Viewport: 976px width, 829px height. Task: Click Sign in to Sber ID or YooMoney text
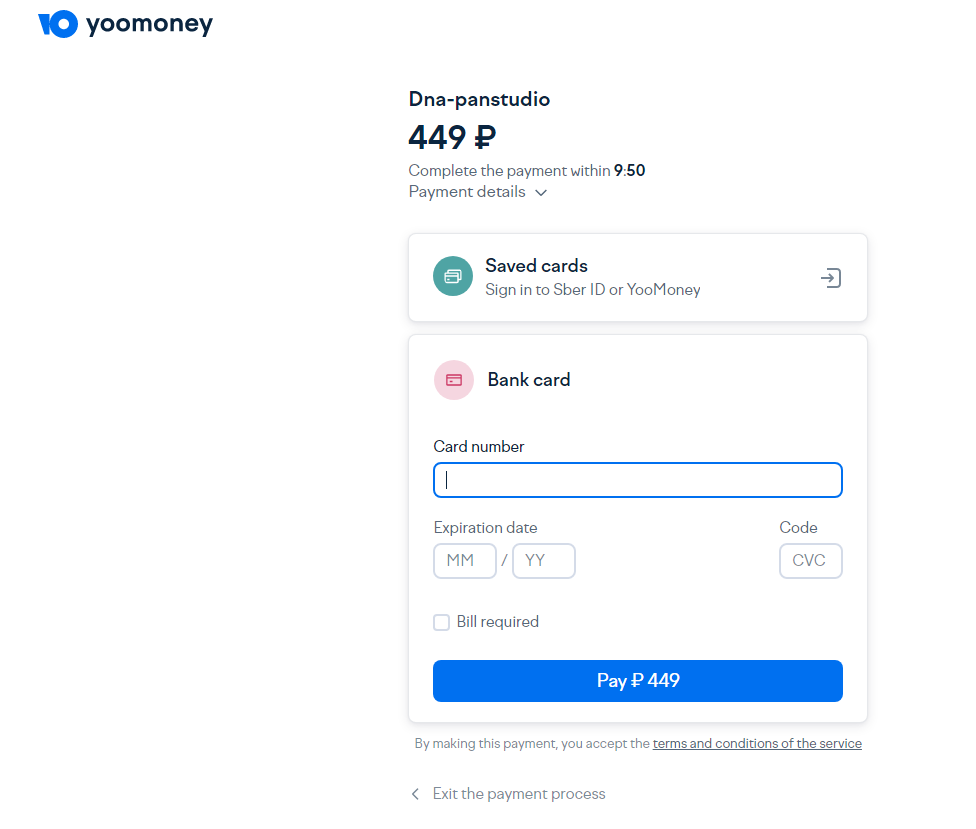pyautogui.click(x=593, y=290)
